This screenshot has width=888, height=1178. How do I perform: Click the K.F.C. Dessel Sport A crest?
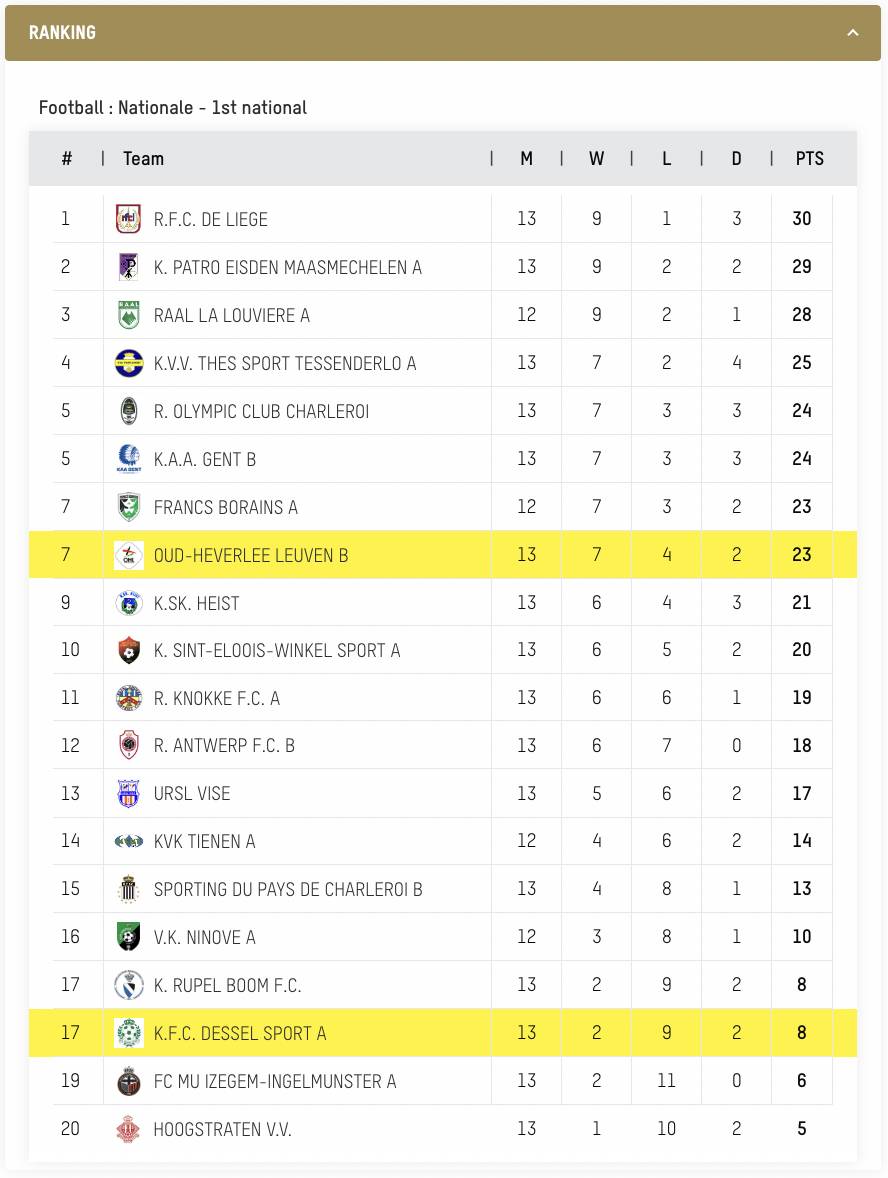(x=128, y=1033)
